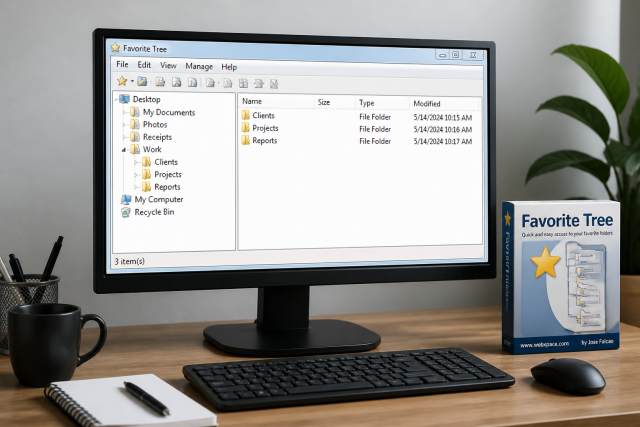Open the File menu
Screen dimensions: 640x427
(x=122, y=64)
